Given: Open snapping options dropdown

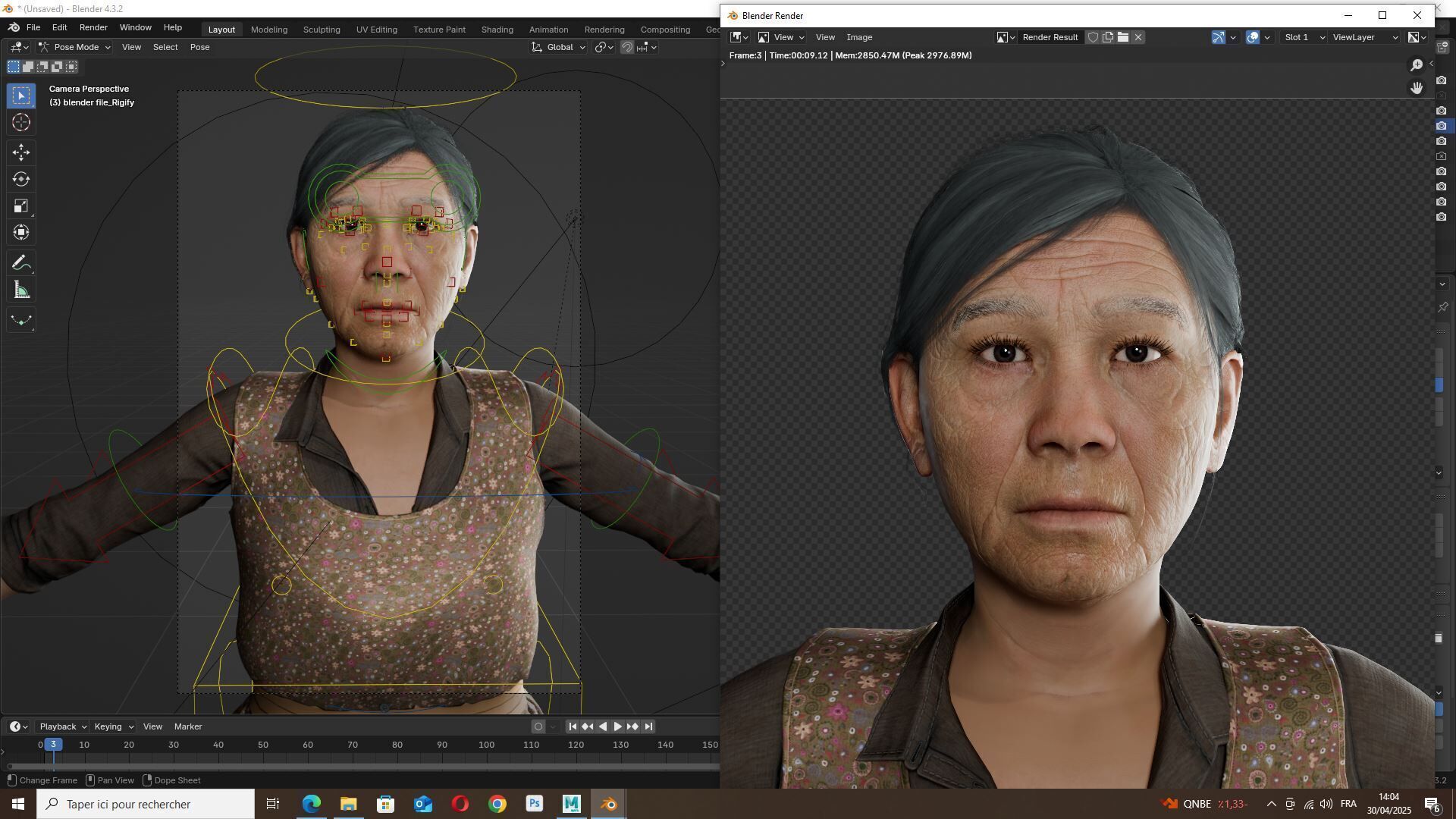Looking at the screenshot, I should 647,47.
